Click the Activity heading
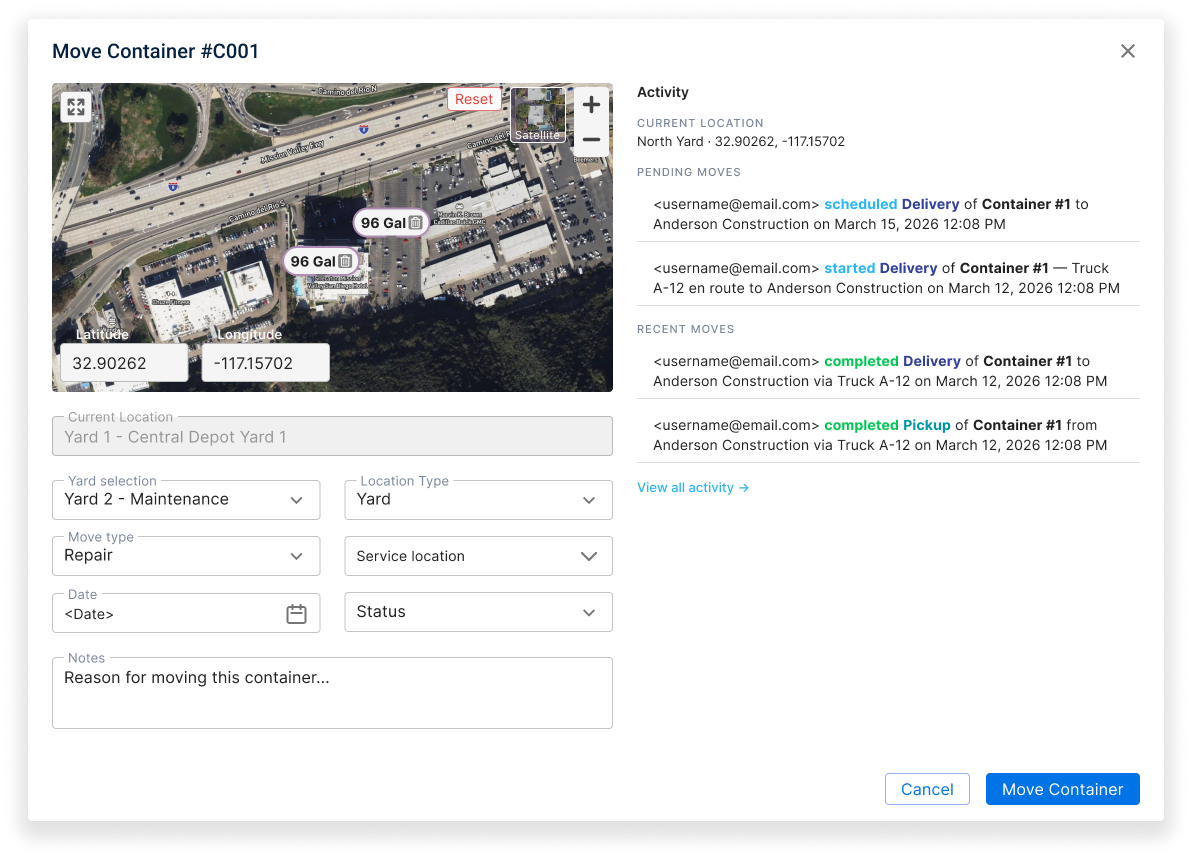This screenshot has width=1192, height=858. (x=663, y=92)
